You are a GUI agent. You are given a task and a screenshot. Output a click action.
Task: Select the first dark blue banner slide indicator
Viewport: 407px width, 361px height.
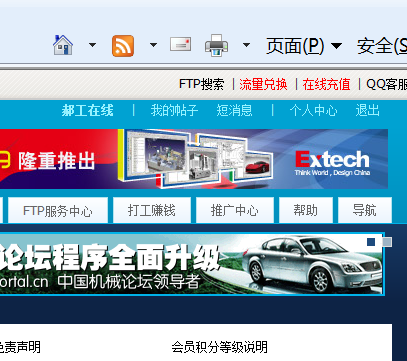(x=371, y=242)
